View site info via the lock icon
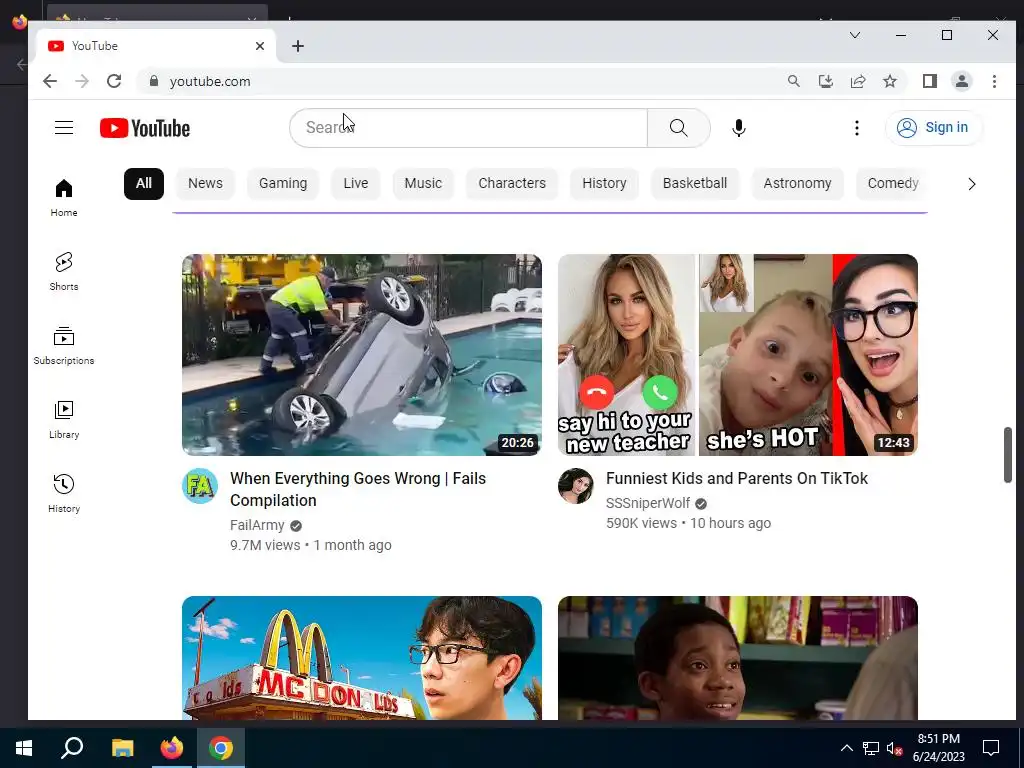Image resolution: width=1024 pixels, height=768 pixels. 154,81
